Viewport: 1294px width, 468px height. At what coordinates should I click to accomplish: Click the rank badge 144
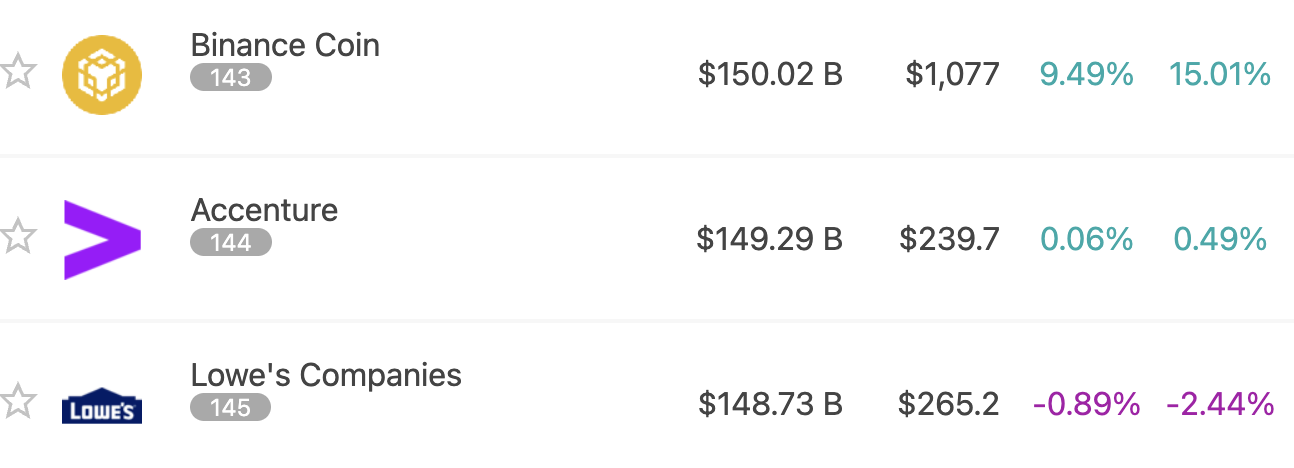(230, 243)
